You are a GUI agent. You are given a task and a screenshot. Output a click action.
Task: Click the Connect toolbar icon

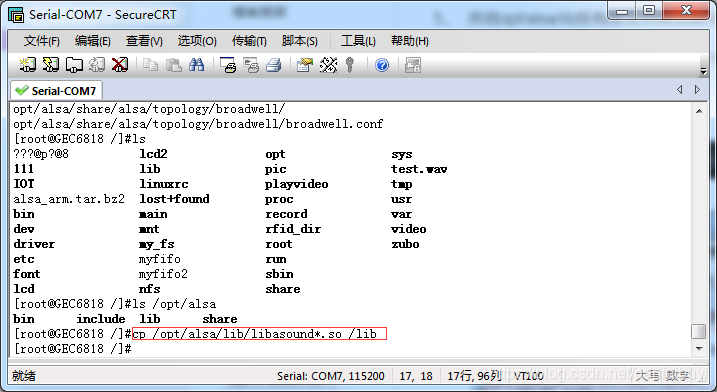[27, 65]
